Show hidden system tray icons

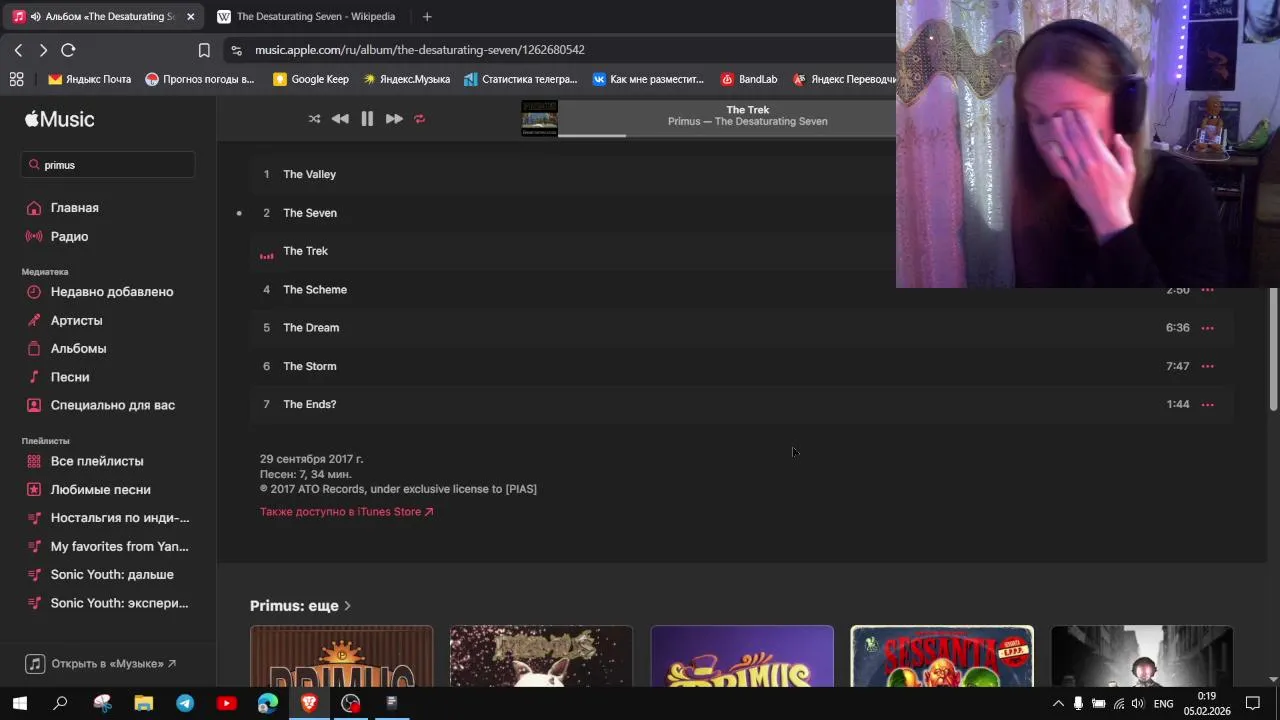[x=1058, y=704]
